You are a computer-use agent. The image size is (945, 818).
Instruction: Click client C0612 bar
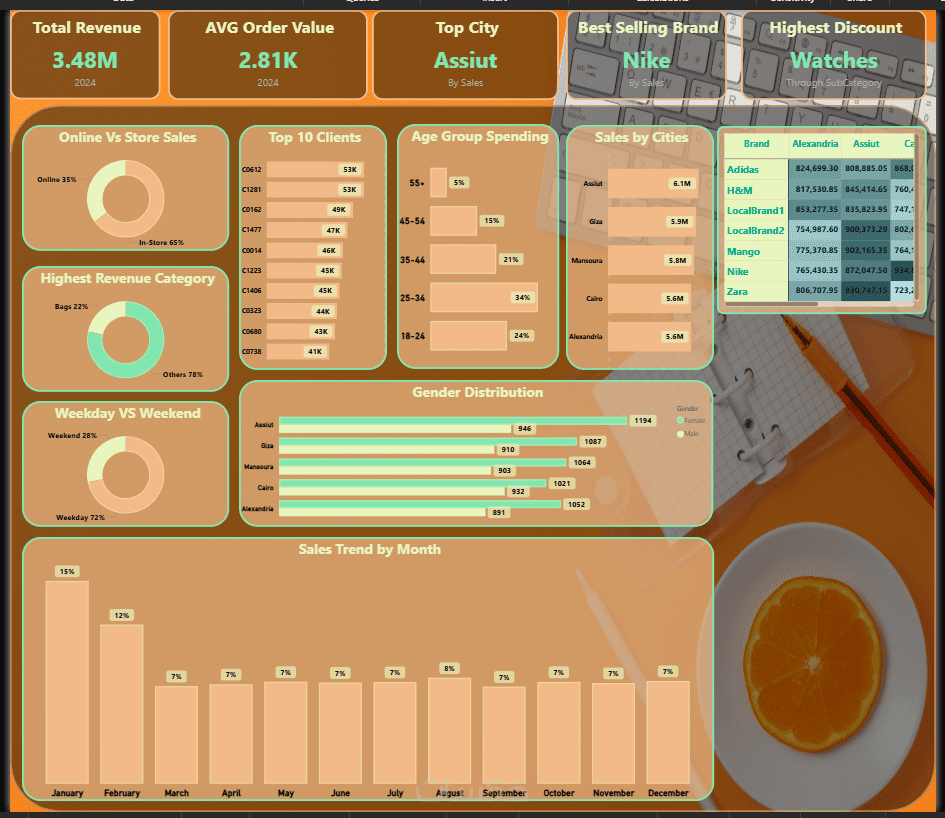click(x=315, y=169)
